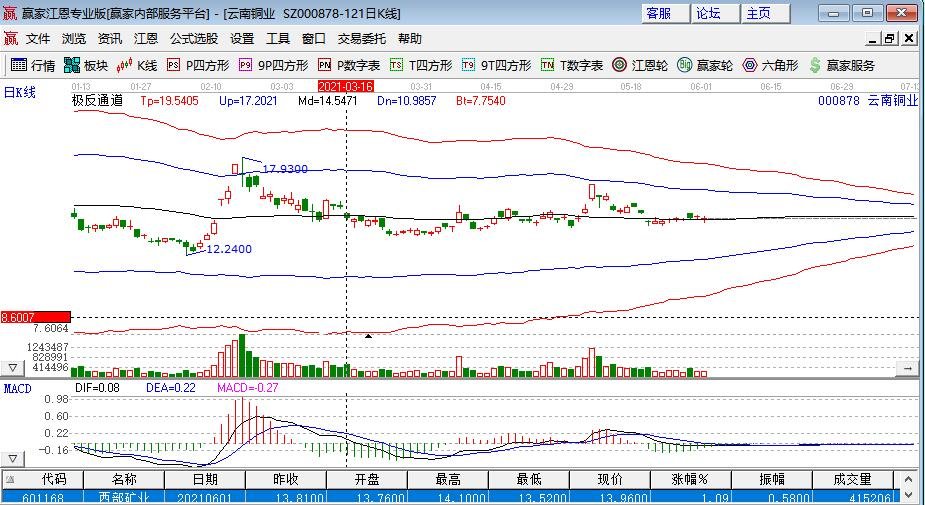925x505 pixels.
Task: Open the 公式选股 menu
Action: click(x=194, y=39)
